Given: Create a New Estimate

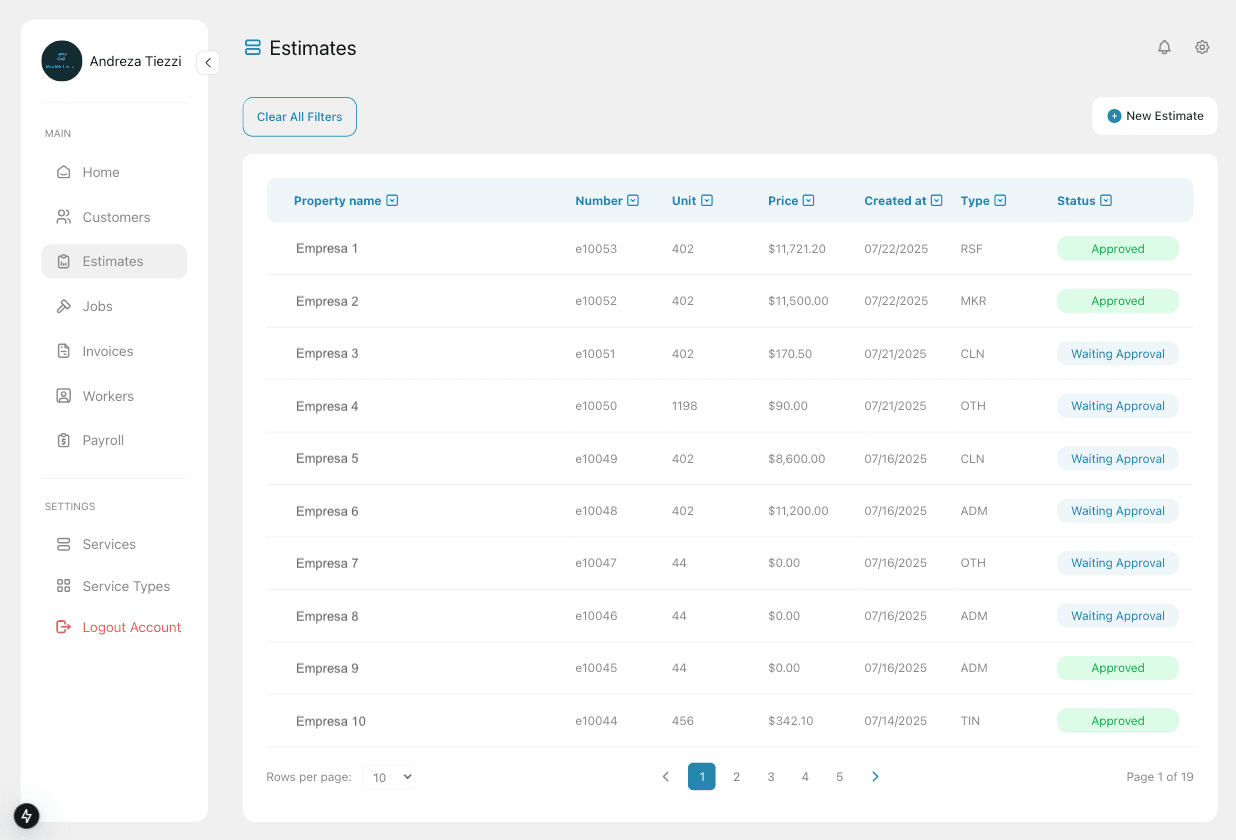Looking at the screenshot, I should [1155, 116].
